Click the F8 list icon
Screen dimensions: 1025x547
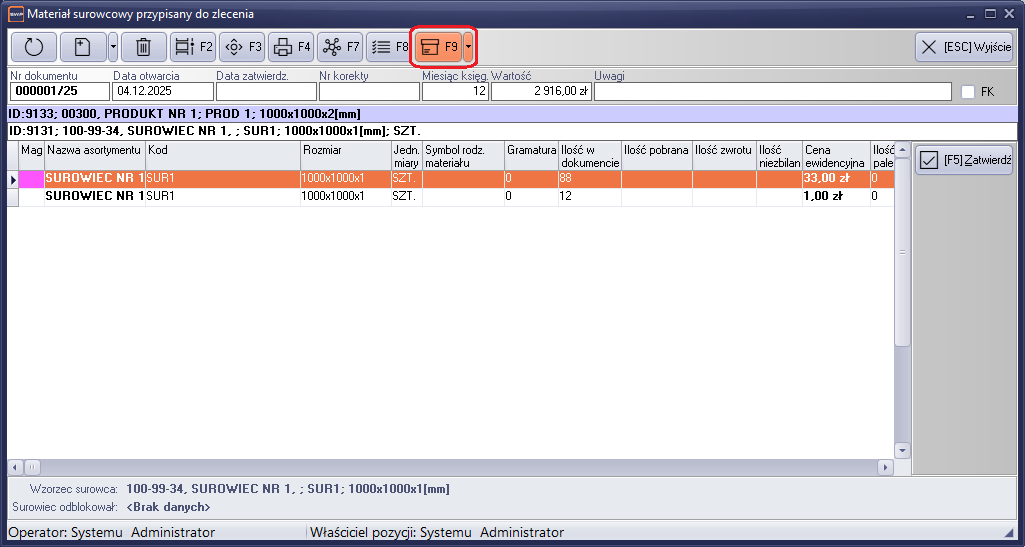pyautogui.click(x=388, y=47)
